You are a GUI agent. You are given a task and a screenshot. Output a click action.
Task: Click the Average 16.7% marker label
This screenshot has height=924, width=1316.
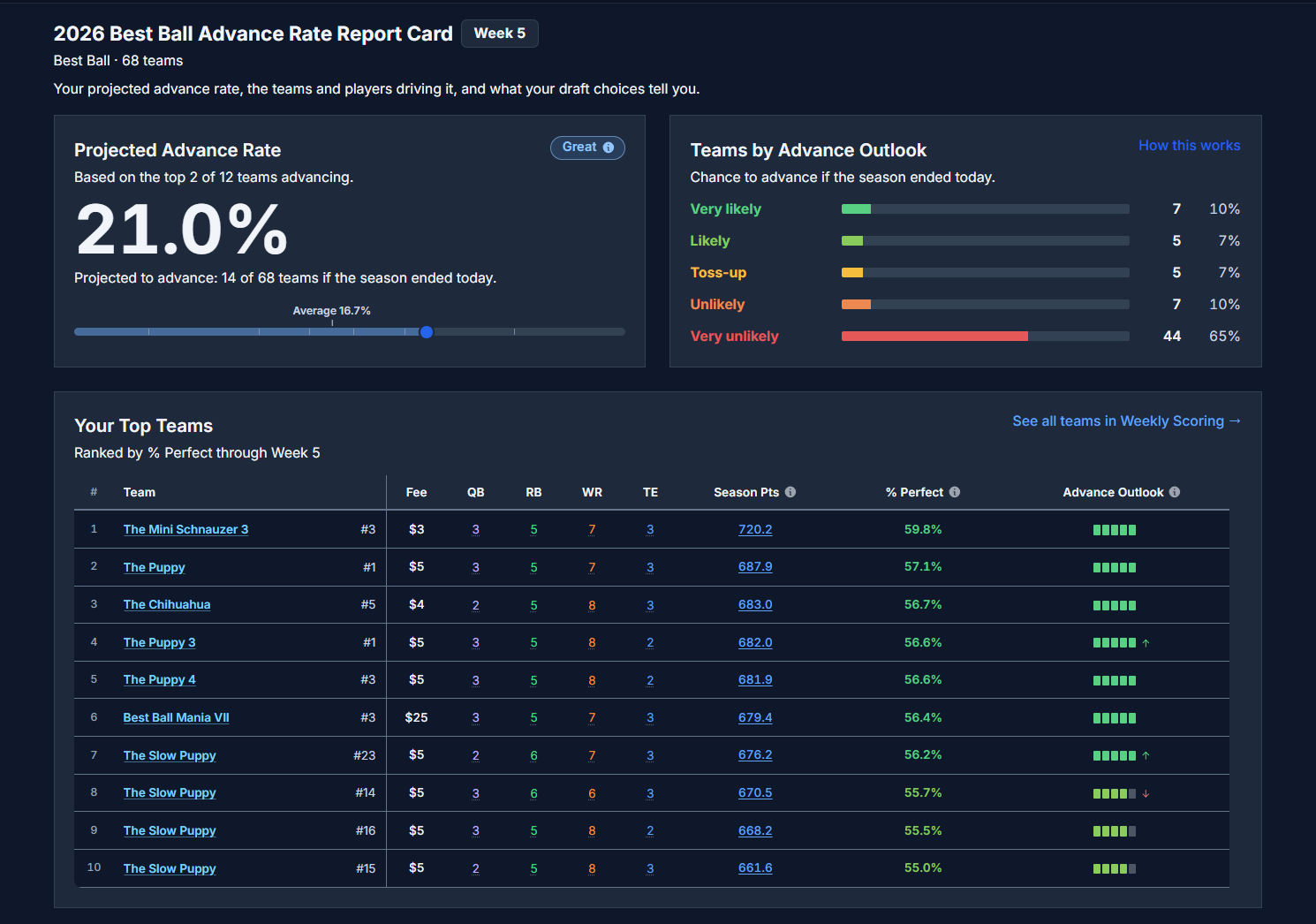[x=331, y=311]
